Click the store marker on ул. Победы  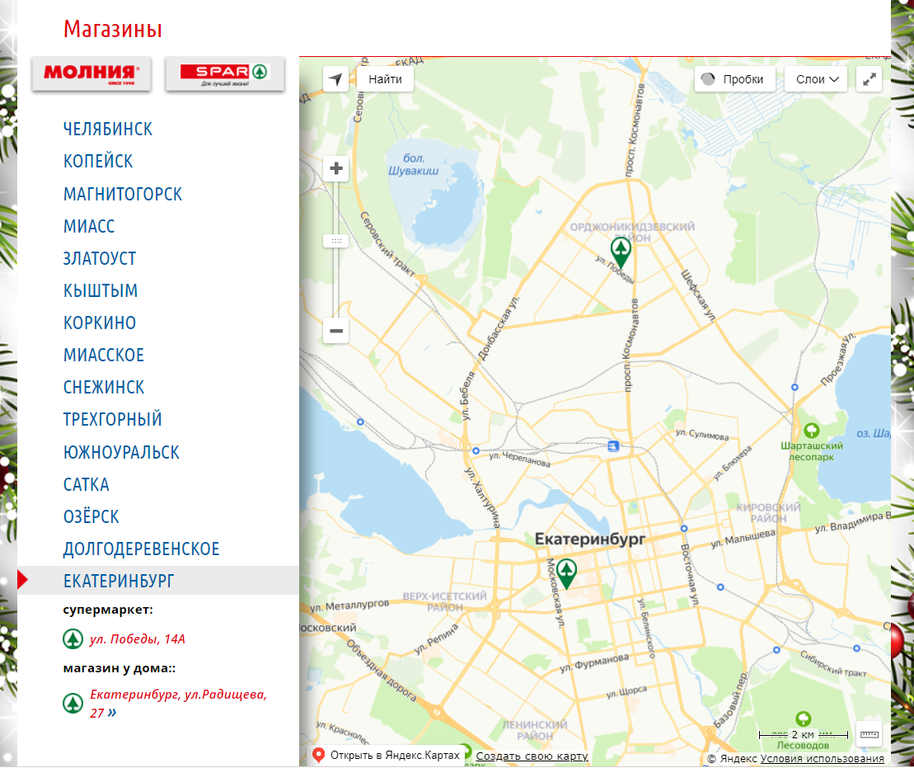620,251
